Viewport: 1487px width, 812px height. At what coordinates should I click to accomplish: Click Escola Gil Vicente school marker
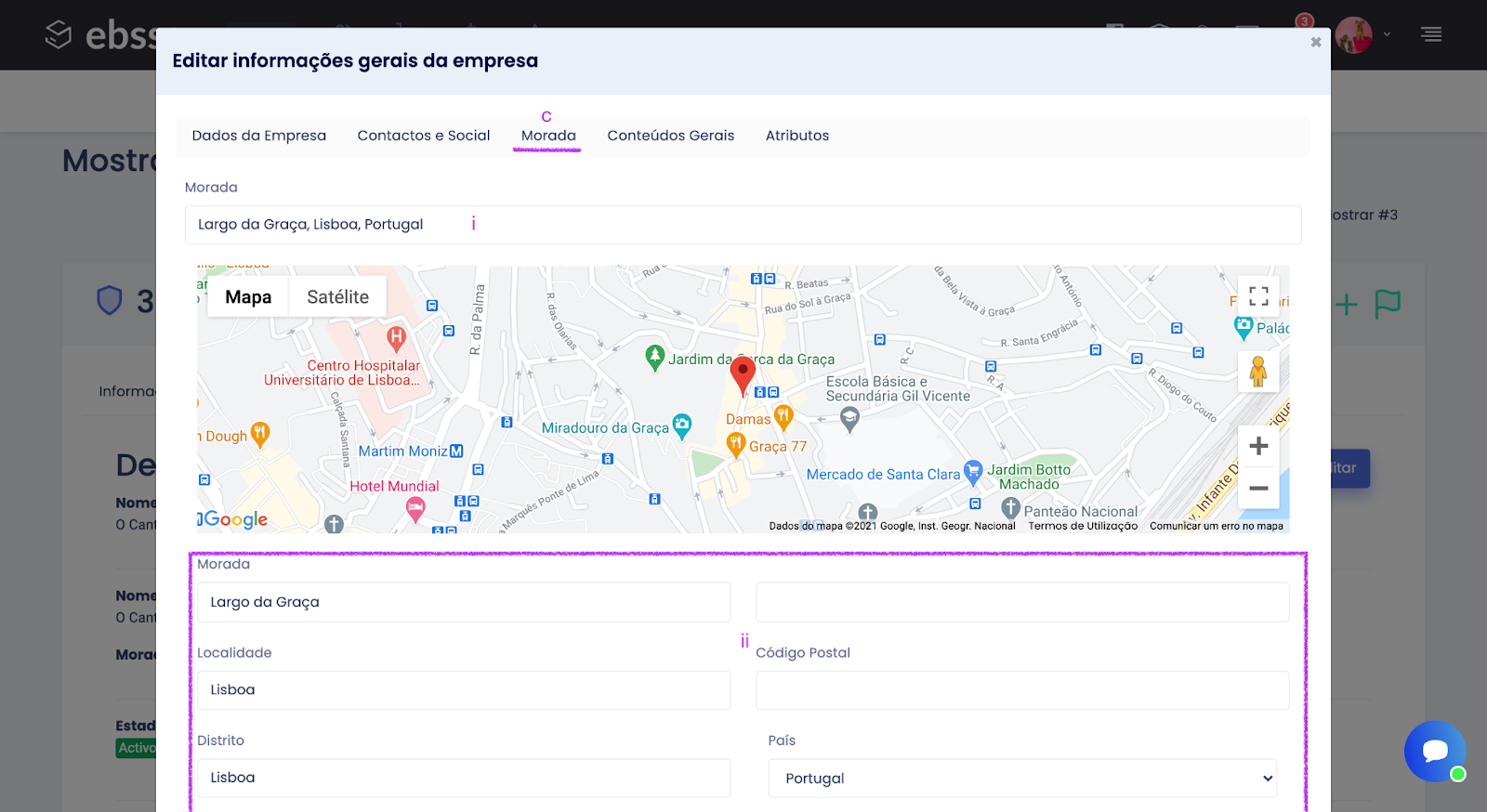[849, 419]
